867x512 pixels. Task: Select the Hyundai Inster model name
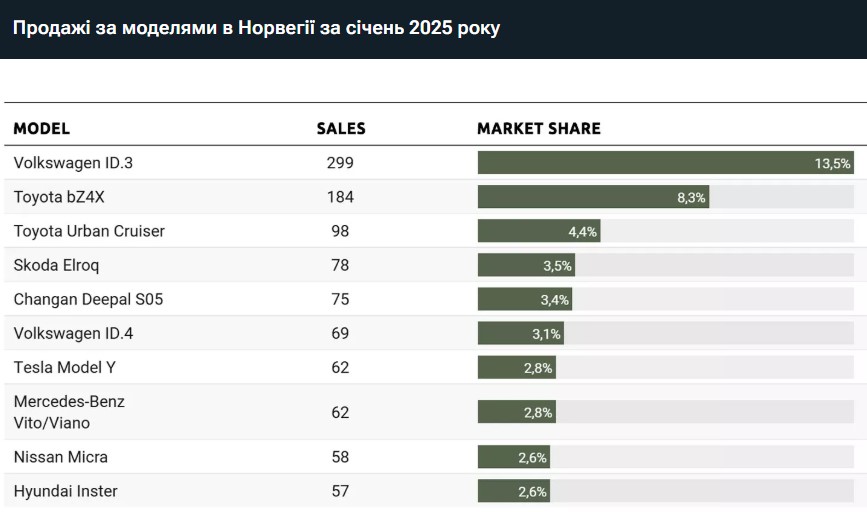66,491
